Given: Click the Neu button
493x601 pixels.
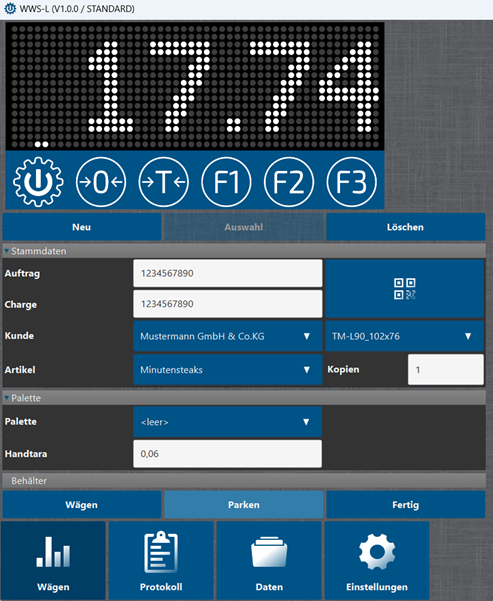Looking at the screenshot, I should [x=82, y=227].
